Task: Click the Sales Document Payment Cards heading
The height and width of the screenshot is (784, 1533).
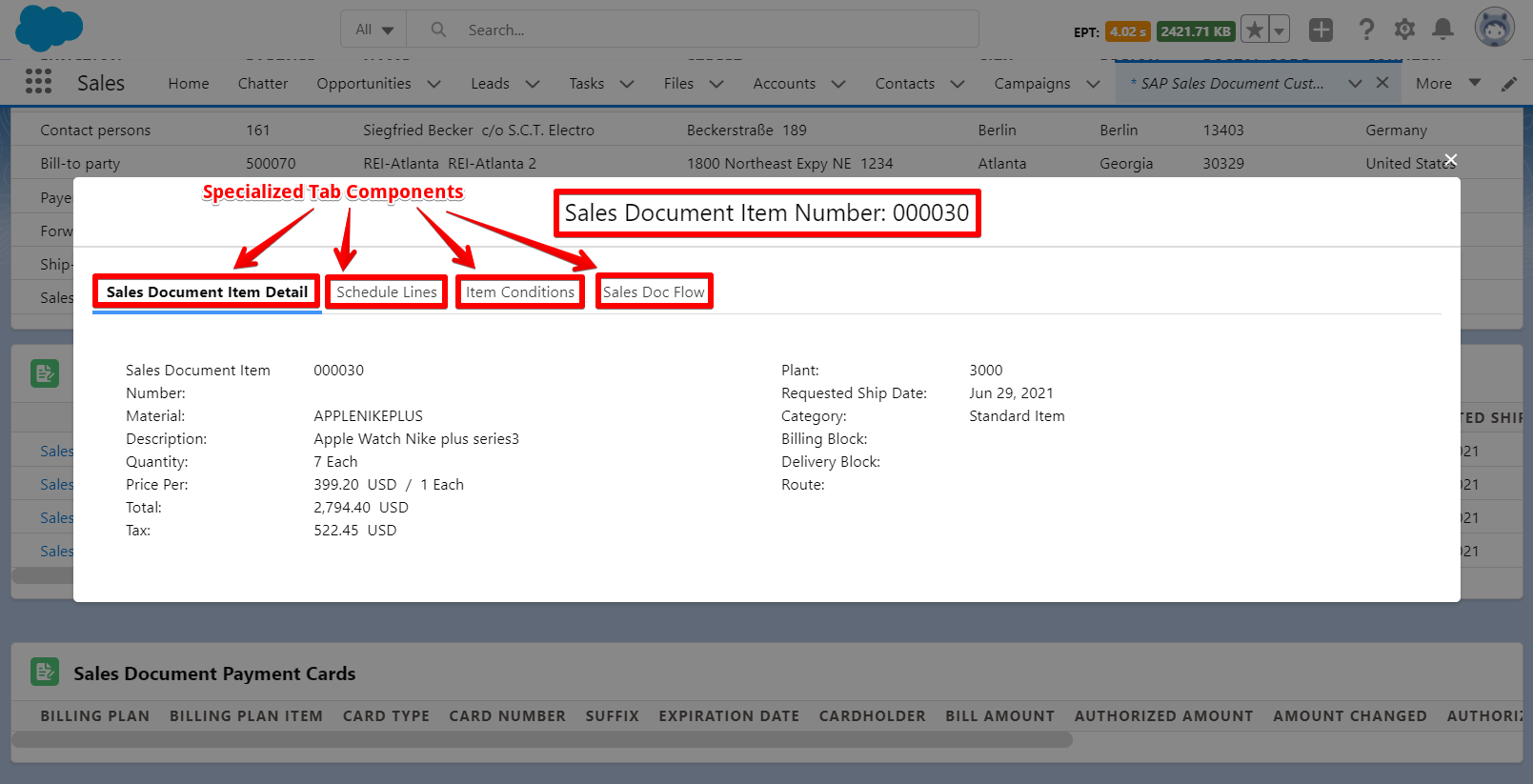Action: 214,673
